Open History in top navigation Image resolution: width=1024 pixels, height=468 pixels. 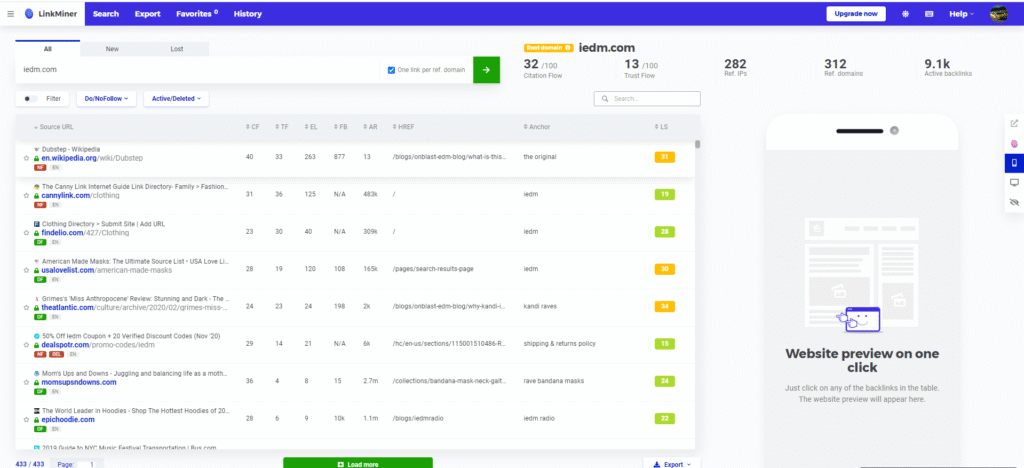click(x=248, y=14)
